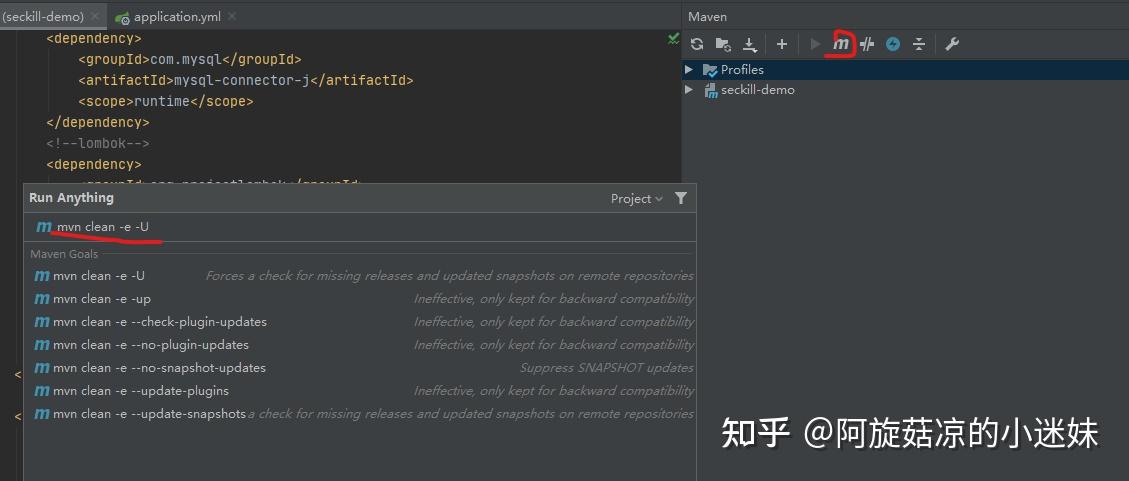Expand the Profiles tree node
The height and width of the screenshot is (481, 1129).
pos(689,70)
